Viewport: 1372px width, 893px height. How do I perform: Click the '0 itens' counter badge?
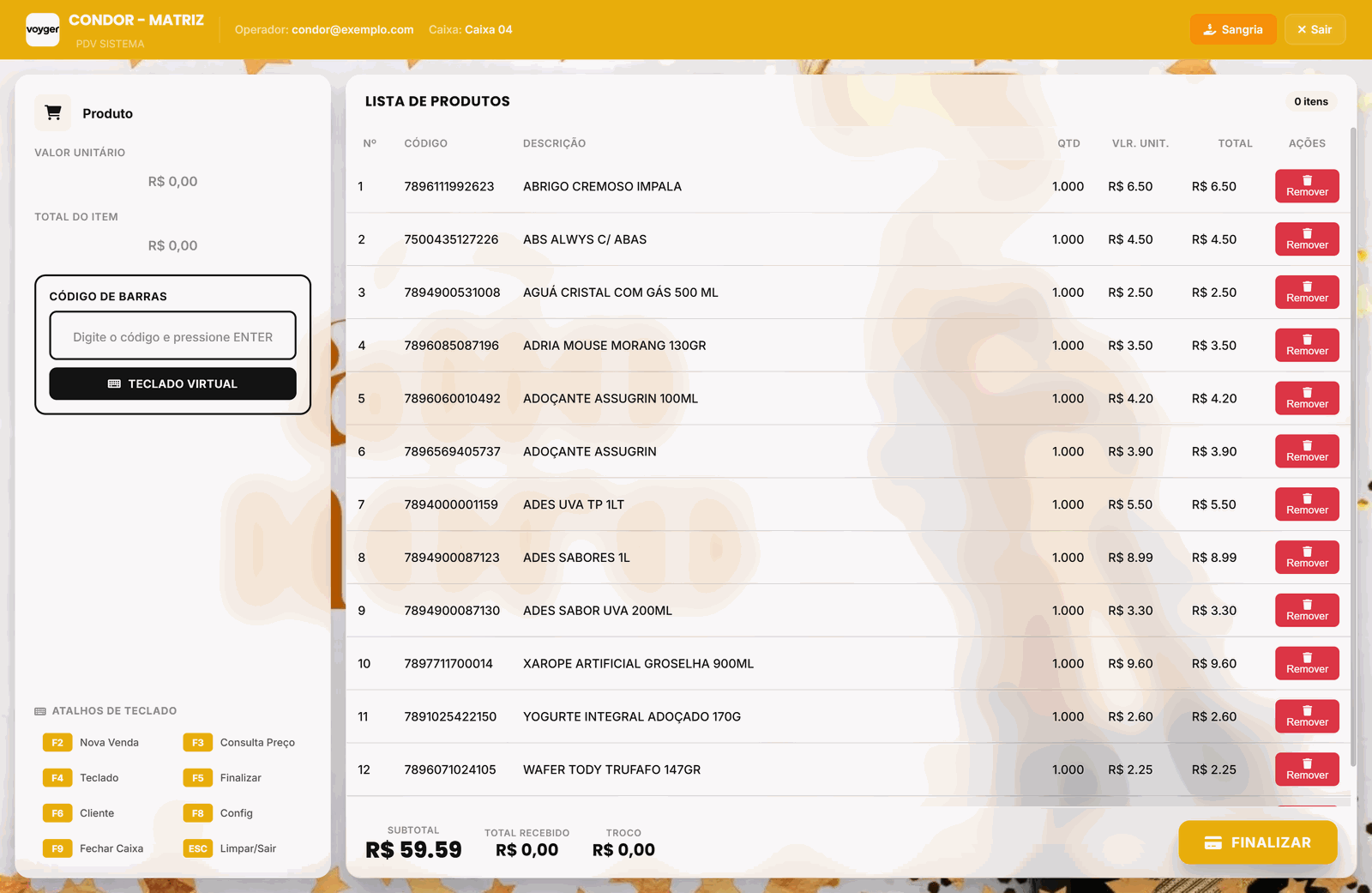click(1311, 101)
